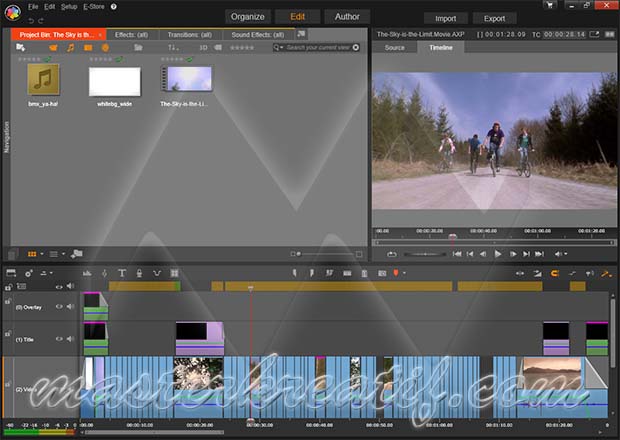Open the audio mixer icon on timeline toolbar
The image size is (620, 440).
pyautogui.click(x=87, y=273)
